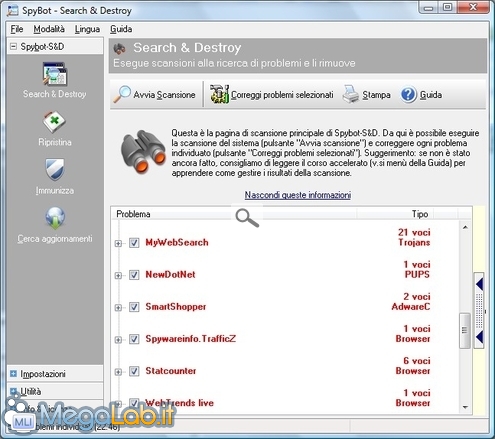Click the magnifier icon of Avvia Scansione

[122, 94]
